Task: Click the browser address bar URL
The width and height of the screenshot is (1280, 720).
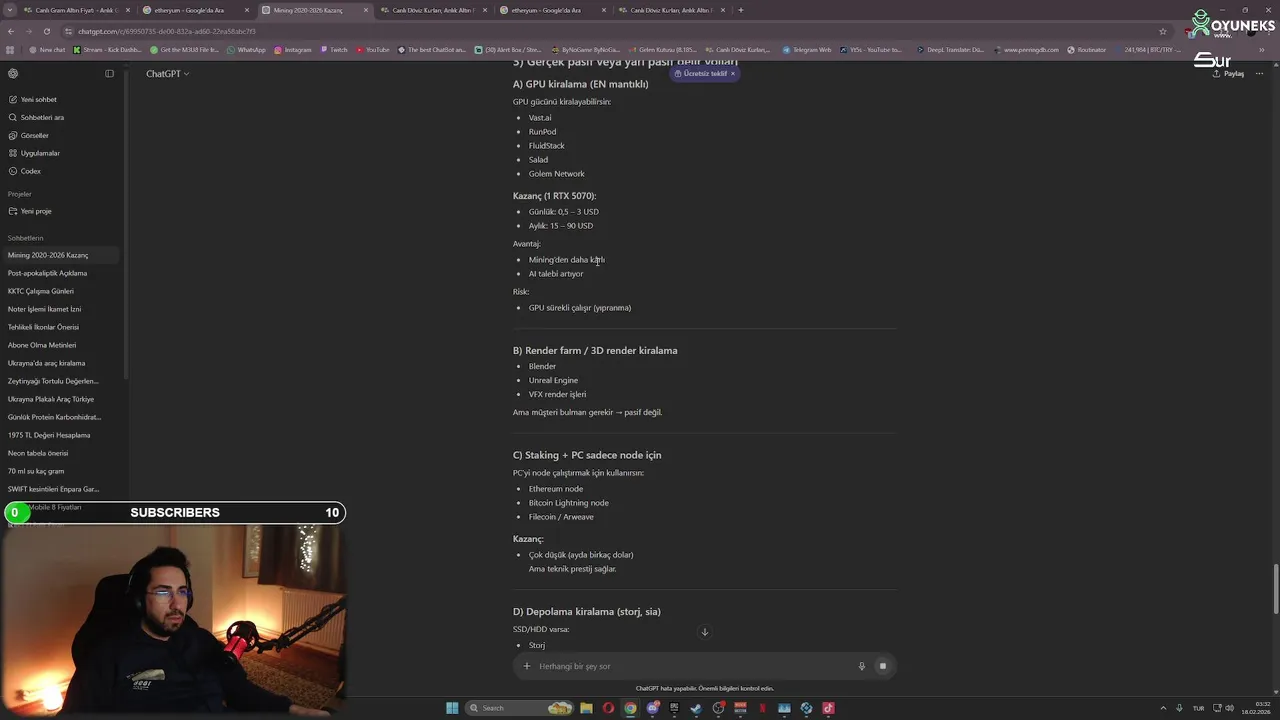Action: pyautogui.click(x=167, y=31)
